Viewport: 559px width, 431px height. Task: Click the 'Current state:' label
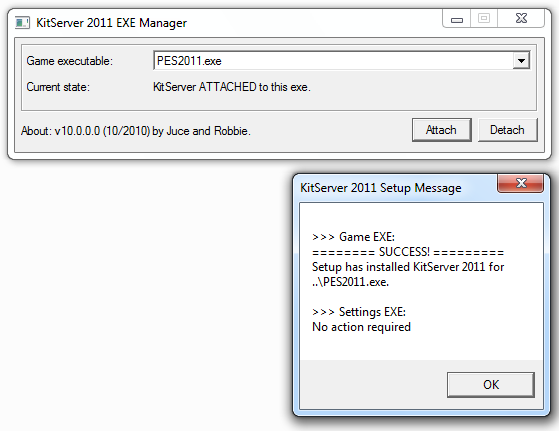pyautogui.click(x=58, y=87)
